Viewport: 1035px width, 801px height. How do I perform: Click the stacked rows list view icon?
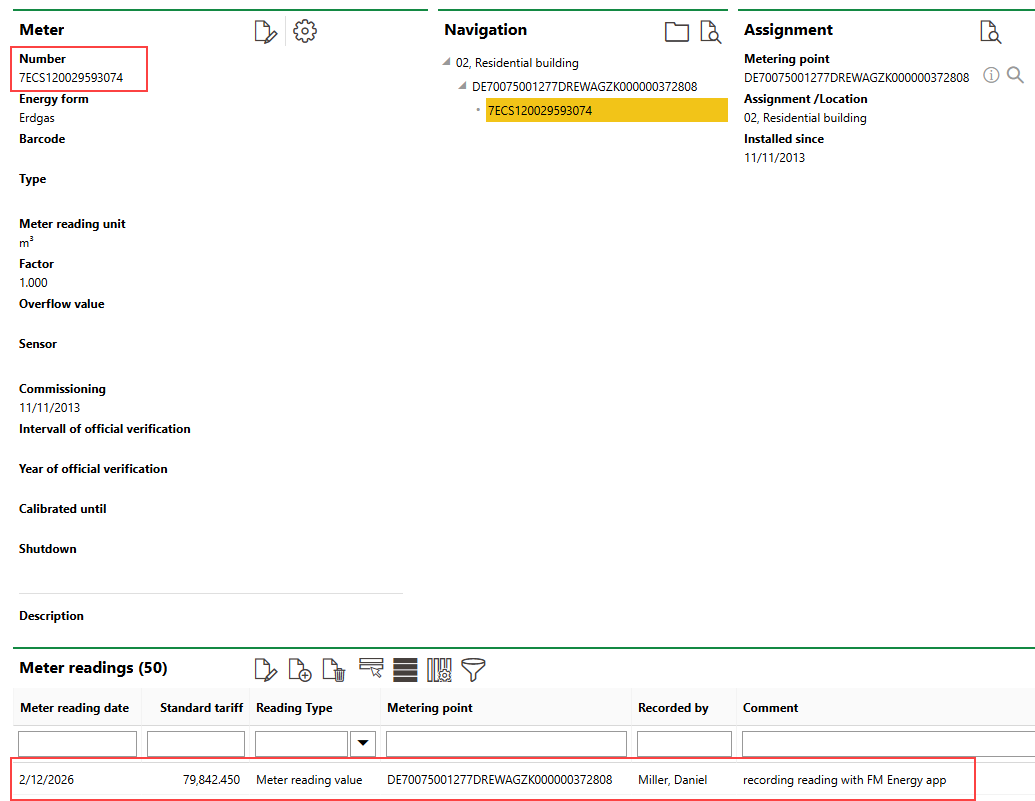pos(405,670)
